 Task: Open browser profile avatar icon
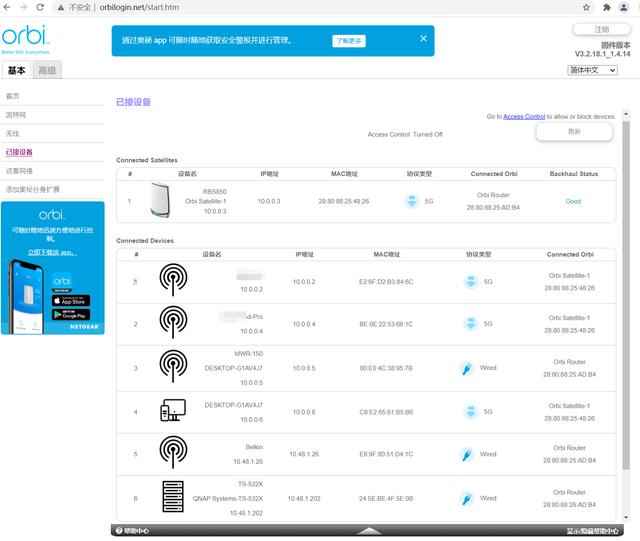(x=624, y=7)
